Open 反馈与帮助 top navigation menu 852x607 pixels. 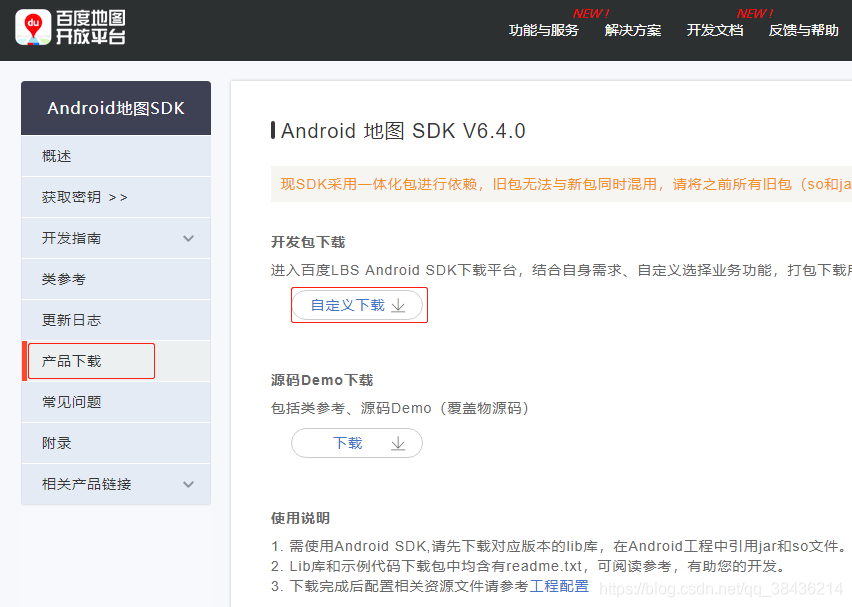click(x=803, y=30)
